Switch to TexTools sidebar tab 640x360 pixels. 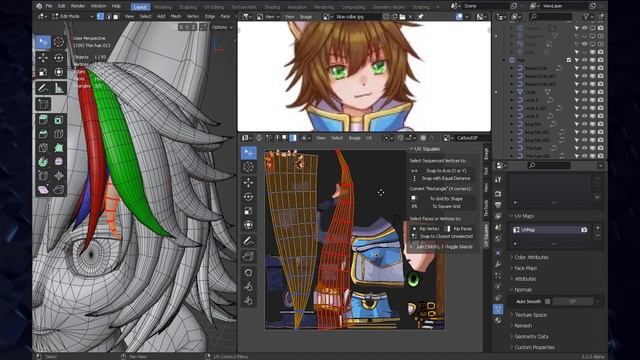486,208
